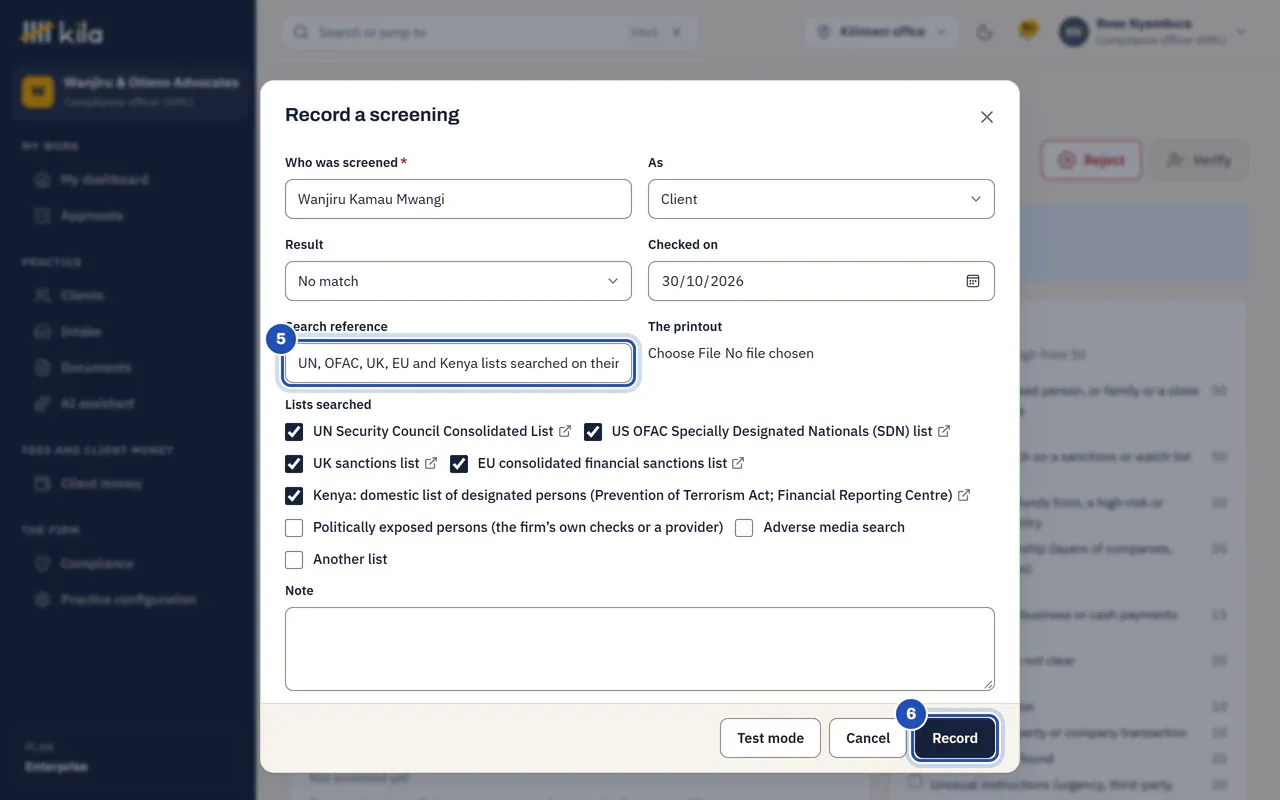This screenshot has height=800, width=1280.
Task: Tick the Politically exposed persons checkbox
Action: [x=294, y=527]
